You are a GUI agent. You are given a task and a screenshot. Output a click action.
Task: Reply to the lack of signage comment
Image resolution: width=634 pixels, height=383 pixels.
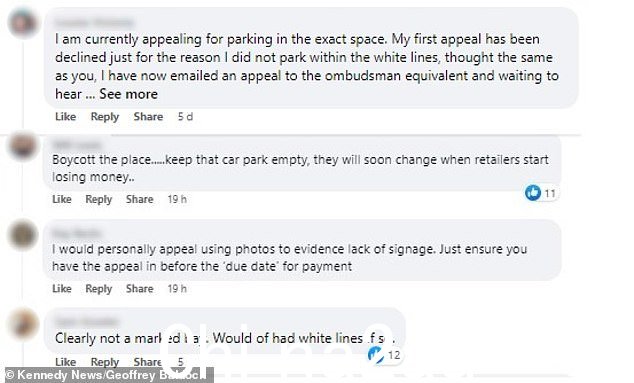pyautogui.click(x=99, y=288)
